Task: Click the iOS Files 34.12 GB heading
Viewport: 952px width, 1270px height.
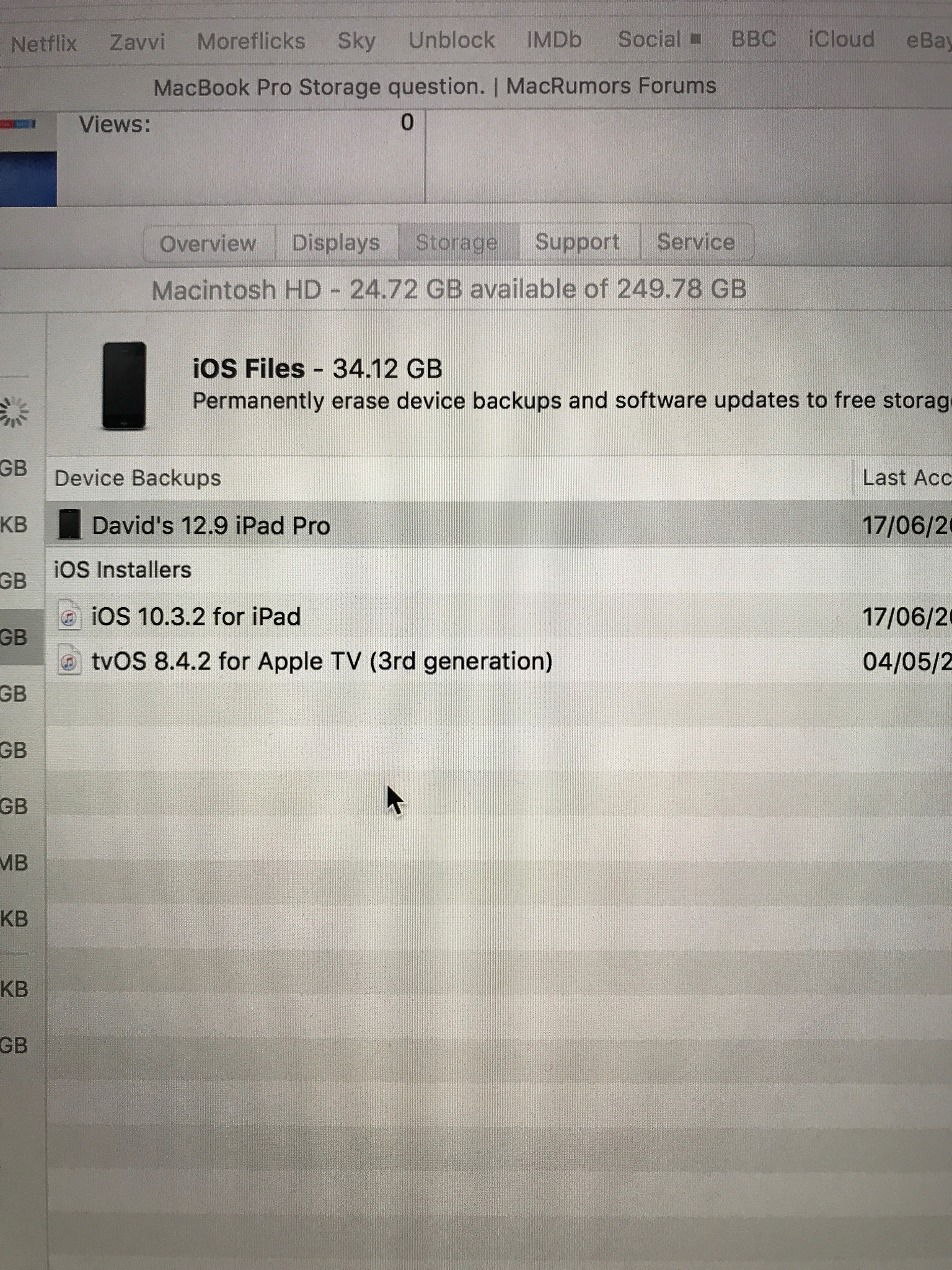Action: tap(317, 368)
